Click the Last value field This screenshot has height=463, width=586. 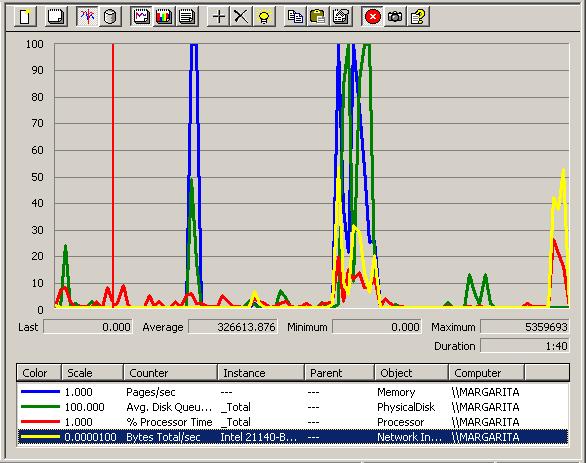pyautogui.click(x=88, y=327)
